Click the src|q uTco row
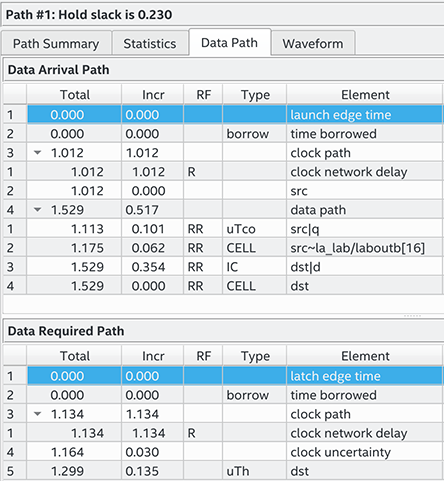 [223, 229]
